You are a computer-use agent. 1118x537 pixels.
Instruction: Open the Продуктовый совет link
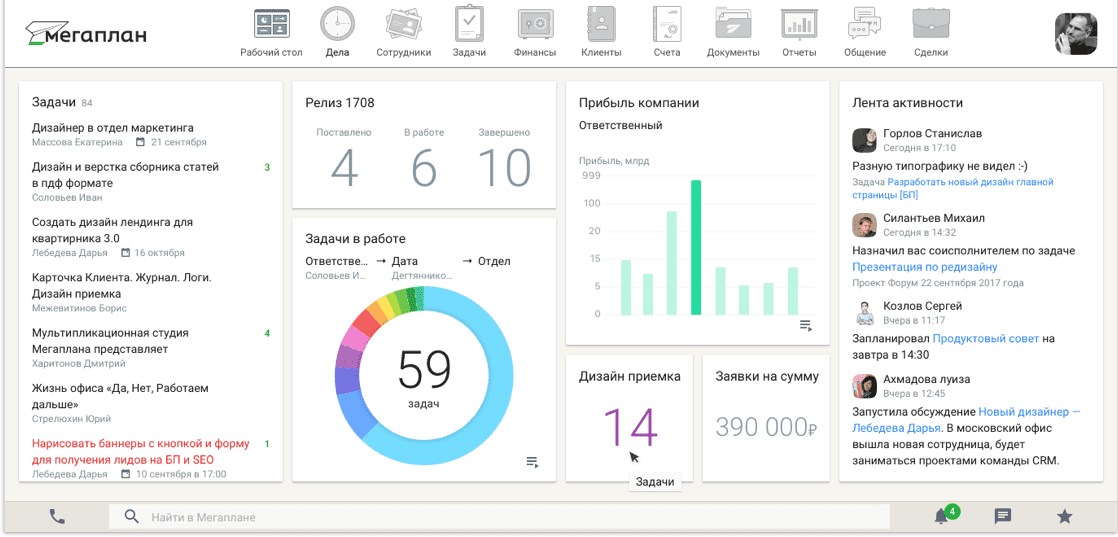click(x=985, y=338)
